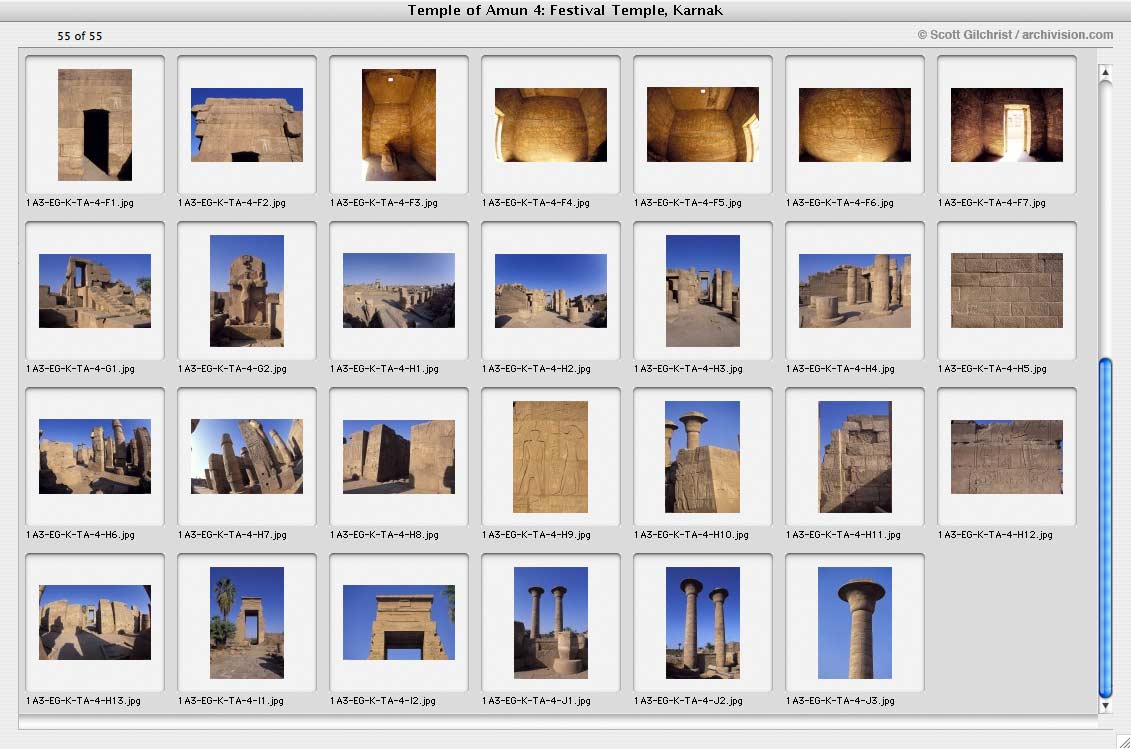Click filename label 1A3-EG-K-TA-4-F7.jpg
The image size is (1131, 749).
[x=992, y=203]
